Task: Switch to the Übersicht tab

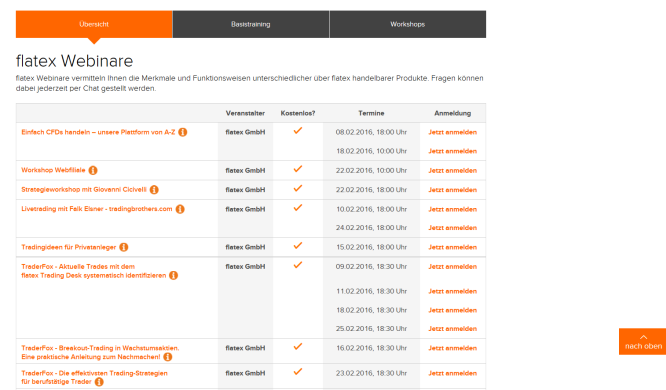Action: pyautogui.click(x=94, y=24)
